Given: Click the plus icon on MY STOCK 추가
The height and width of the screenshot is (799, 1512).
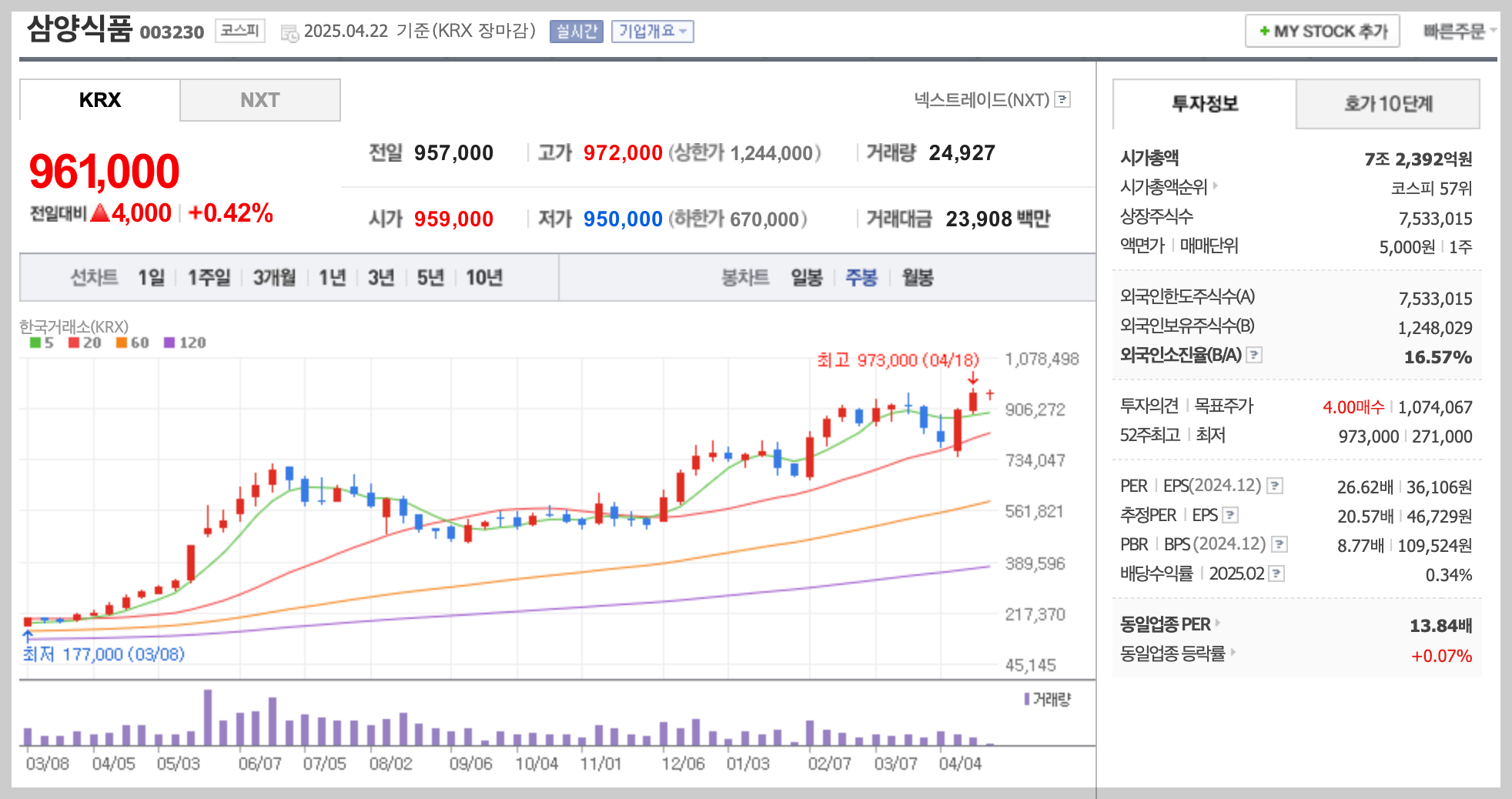Looking at the screenshot, I should 1264,32.
